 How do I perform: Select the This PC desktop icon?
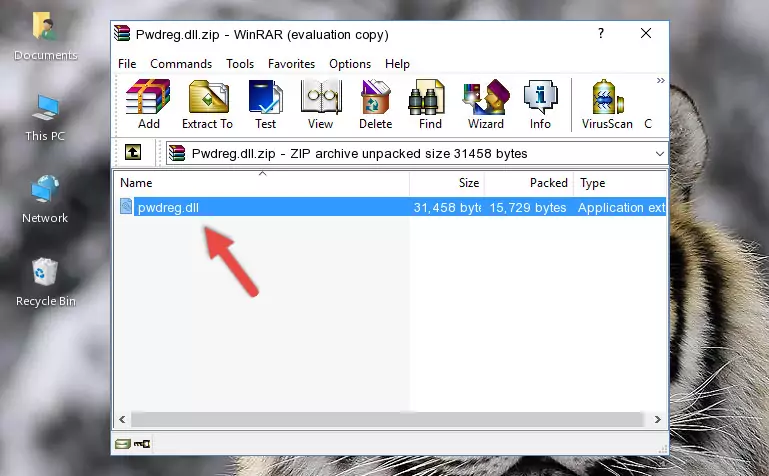(45, 118)
